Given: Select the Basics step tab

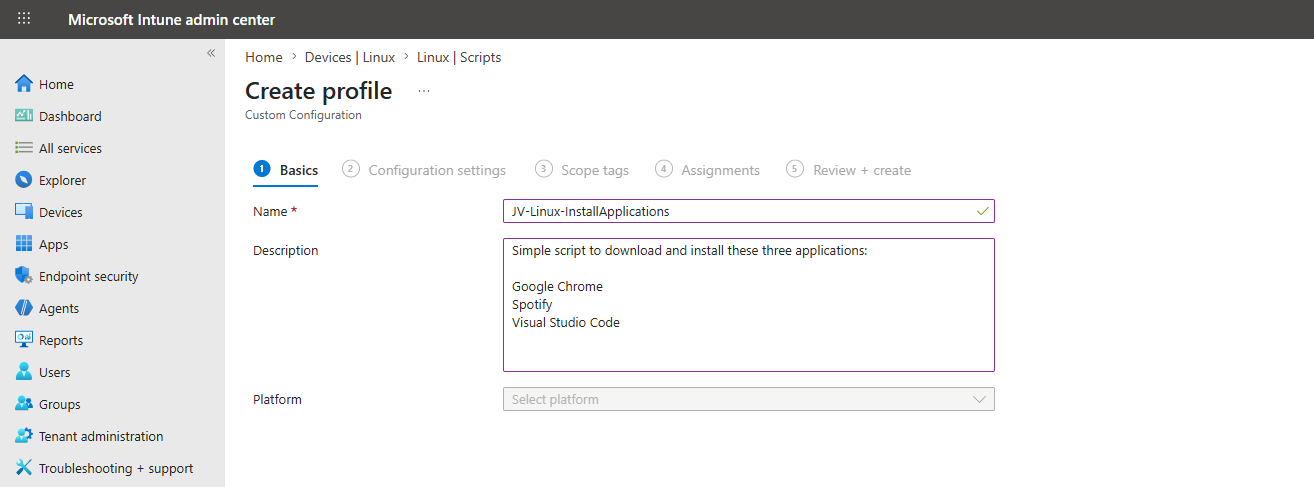Looking at the screenshot, I should (x=286, y=170).
